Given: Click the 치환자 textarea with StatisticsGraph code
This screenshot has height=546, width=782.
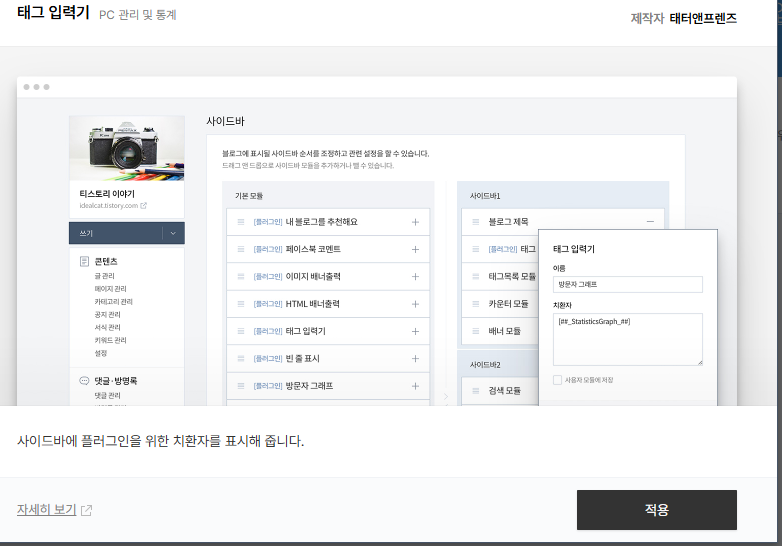Looking at the screenshot, I should 627,339.
